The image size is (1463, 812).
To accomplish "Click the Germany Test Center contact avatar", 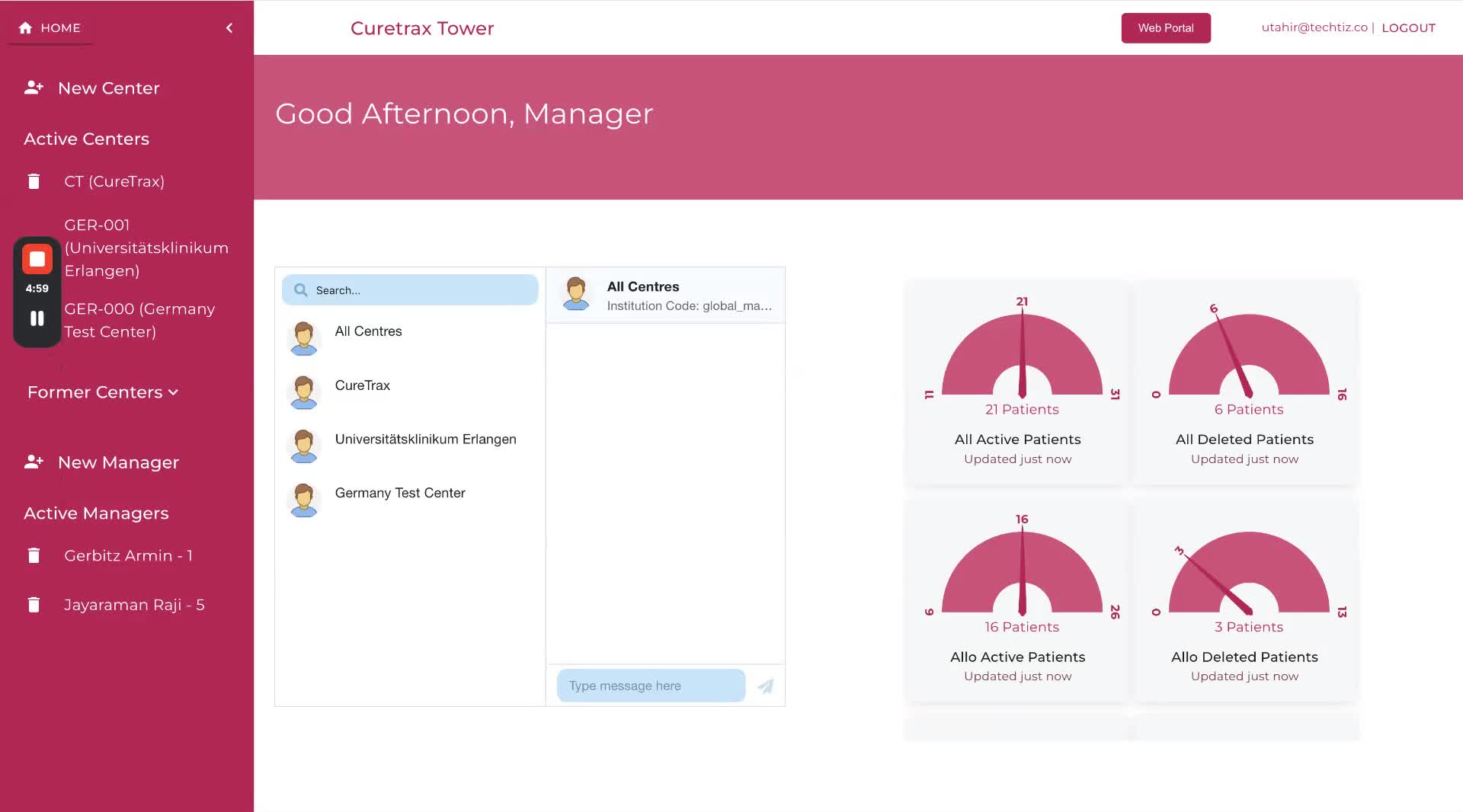I will click(x=304, y=500).
